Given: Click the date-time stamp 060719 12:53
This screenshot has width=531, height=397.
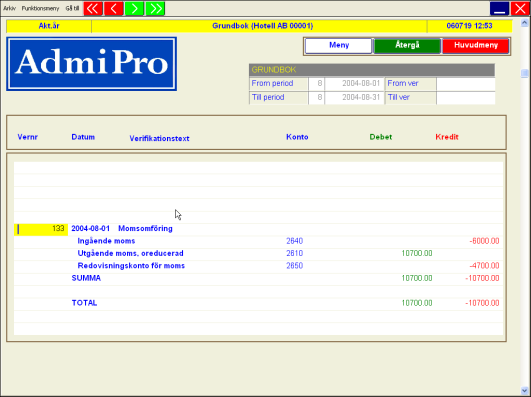Looking at the screenshot, I should click(469, 26).
